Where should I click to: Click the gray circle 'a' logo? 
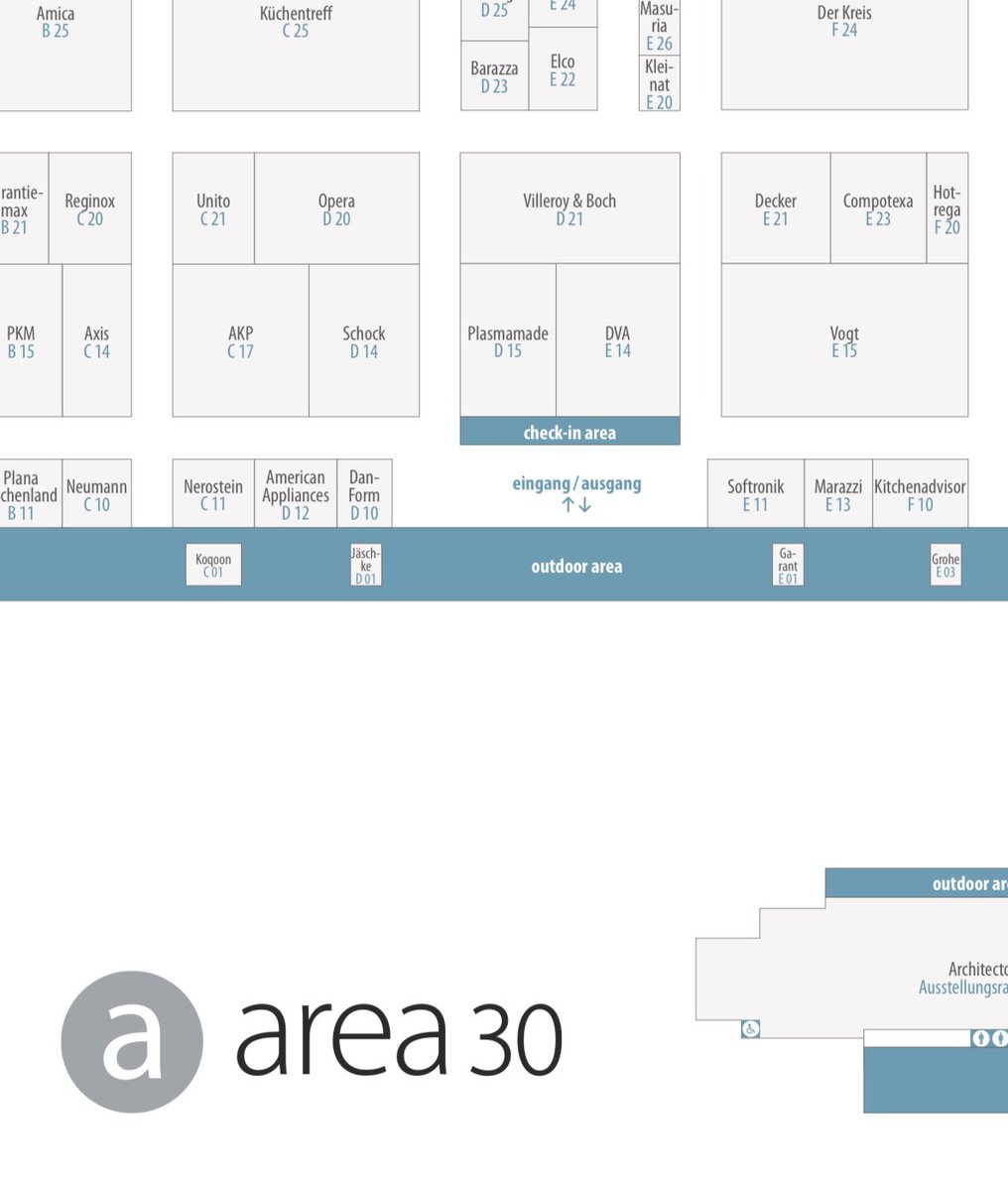pos(132,1041)
